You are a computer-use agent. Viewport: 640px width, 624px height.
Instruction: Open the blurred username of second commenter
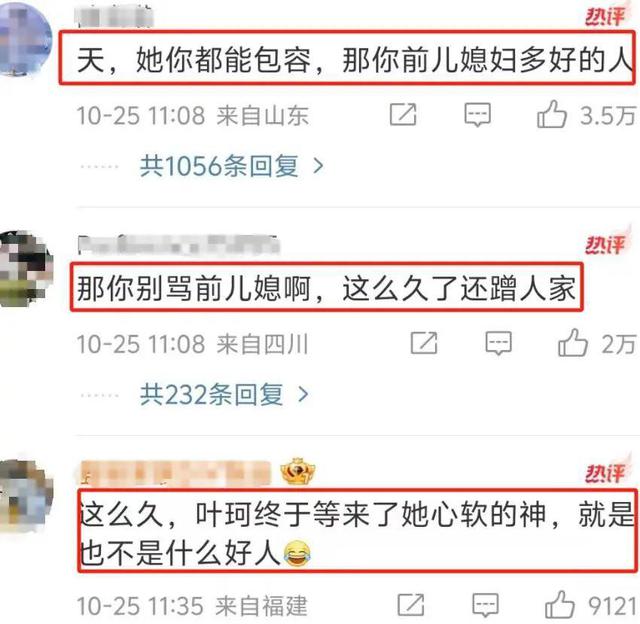[x=179, y=245]
